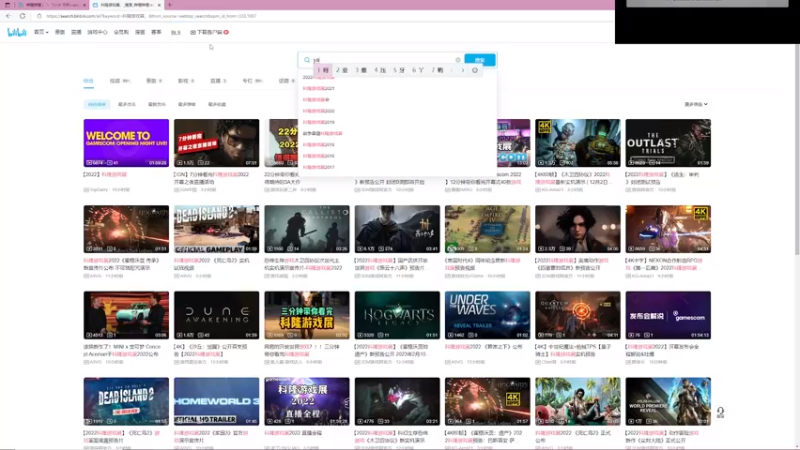The image size is (800, 450).
Task: Clear the search box with the X icon
Action: (458, 60)
